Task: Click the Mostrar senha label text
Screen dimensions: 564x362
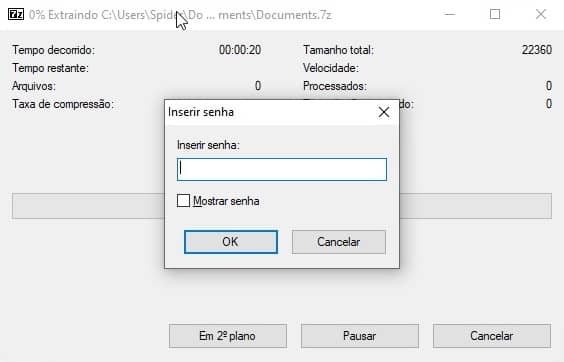Action: pos(226,201)
